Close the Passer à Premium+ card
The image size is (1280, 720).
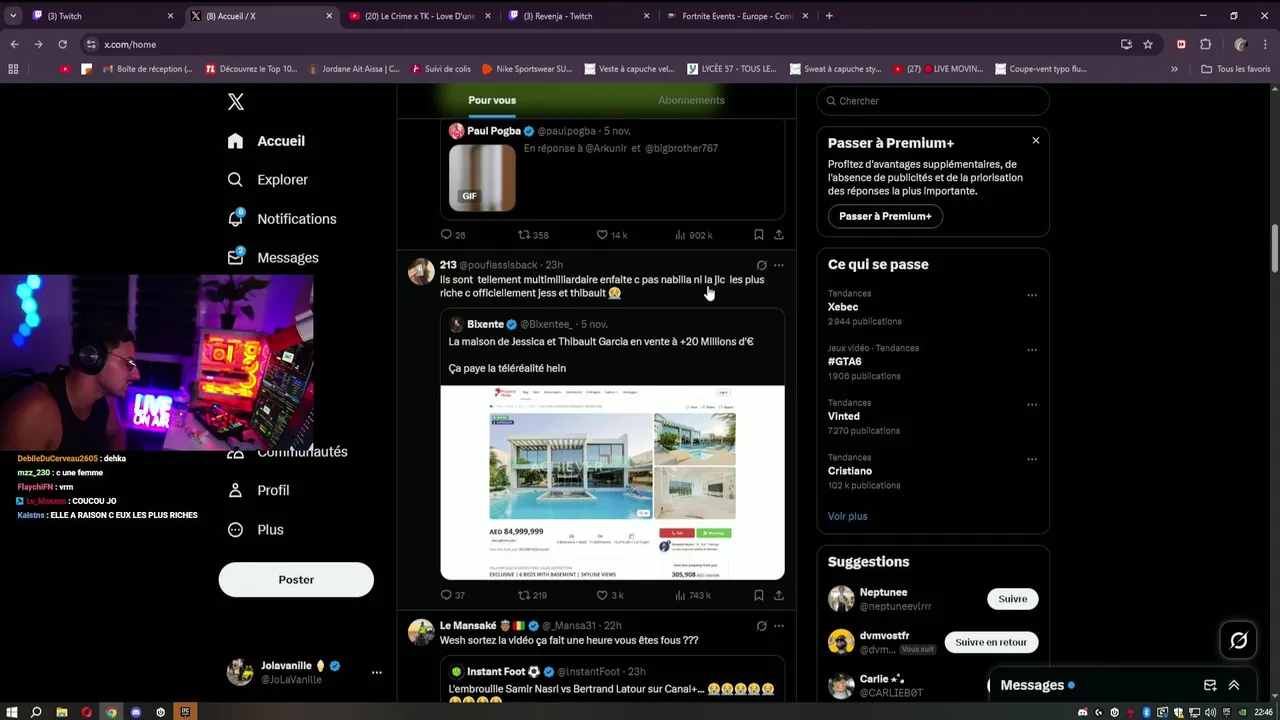[1036, 141]
